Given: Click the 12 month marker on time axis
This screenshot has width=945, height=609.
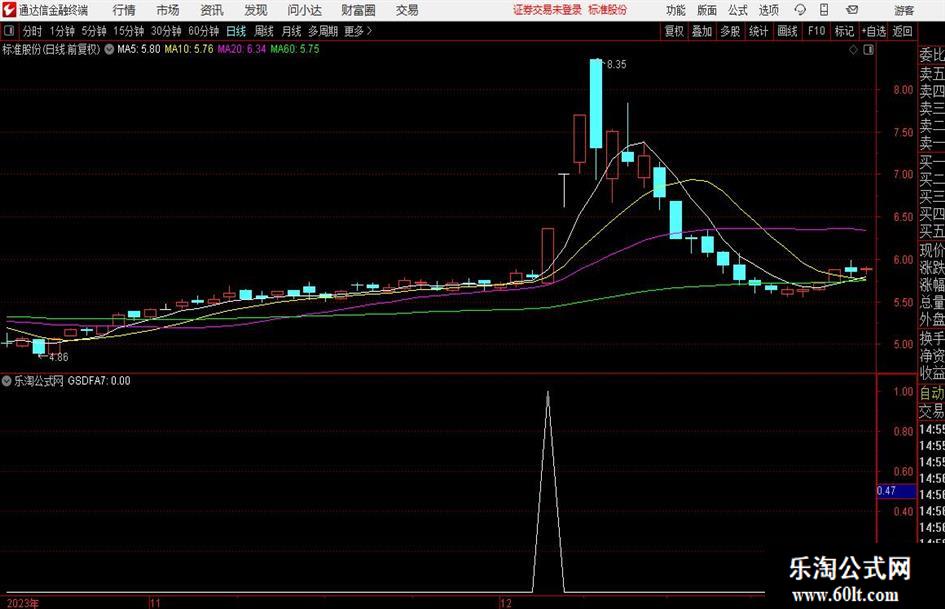Looking at the screenshot, I should click(505, 603).
